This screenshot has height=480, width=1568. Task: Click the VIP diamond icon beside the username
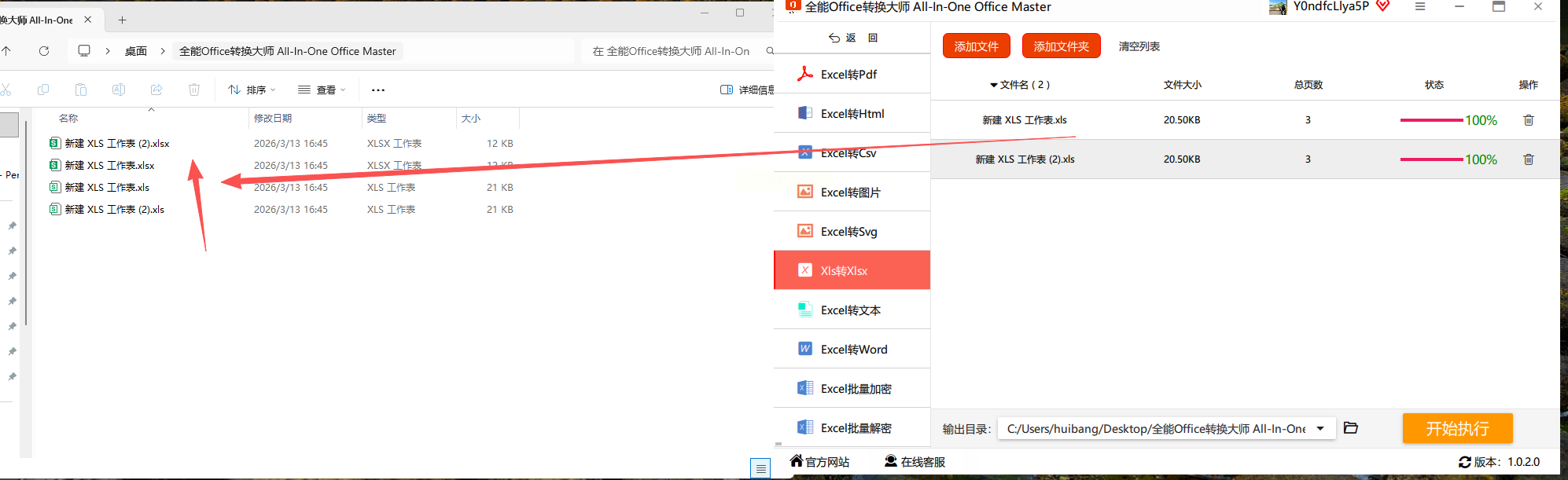click(1382, 6)
